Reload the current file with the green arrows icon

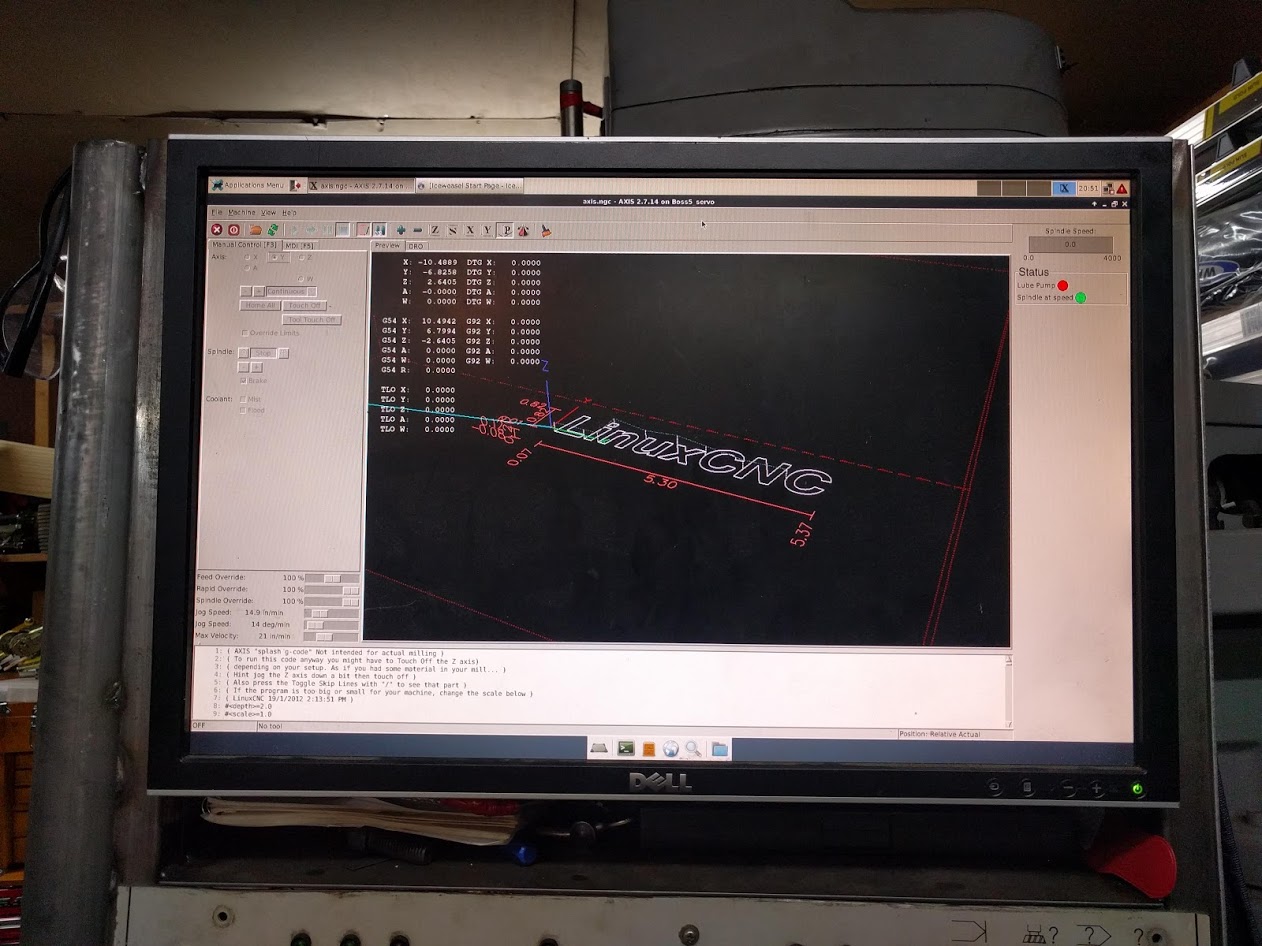(x=273, y=230)
